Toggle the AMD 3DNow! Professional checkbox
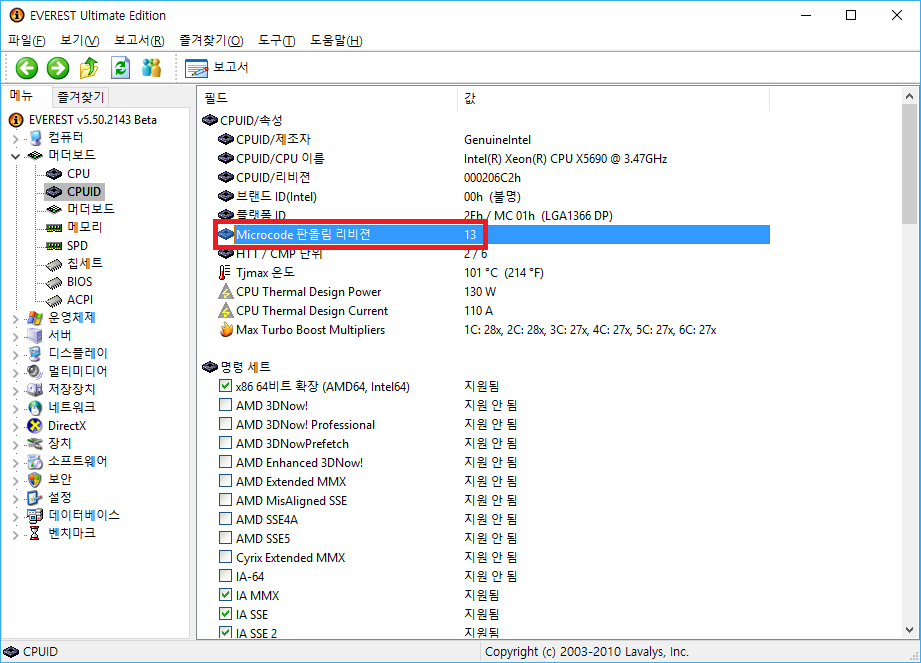 (225, 423)
